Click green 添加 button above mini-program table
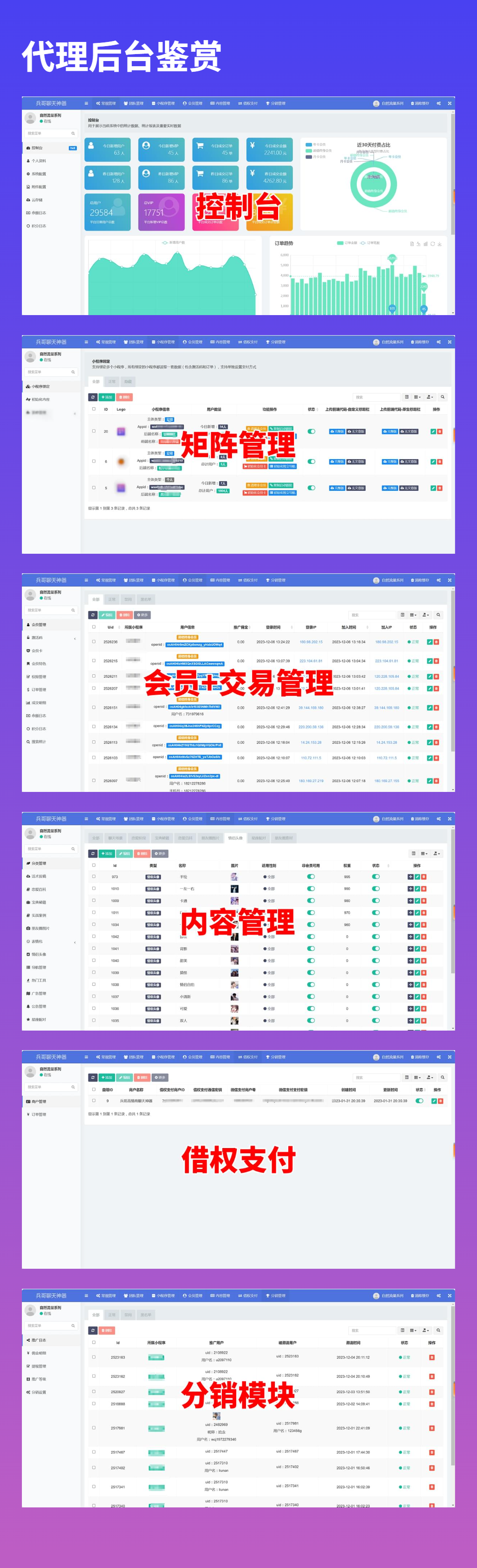This screenshot has height=1568, width=477. tap(107, 397)
